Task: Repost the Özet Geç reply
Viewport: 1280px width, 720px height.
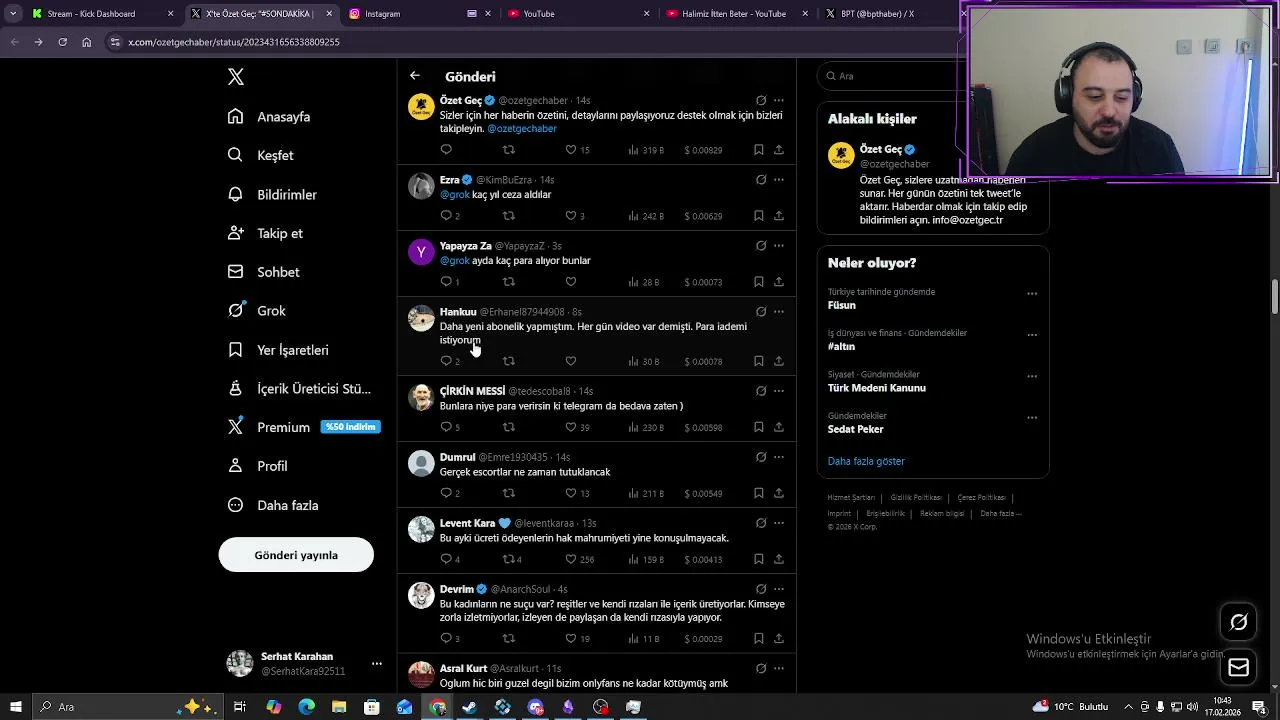Action: click(x=509, y=150)
